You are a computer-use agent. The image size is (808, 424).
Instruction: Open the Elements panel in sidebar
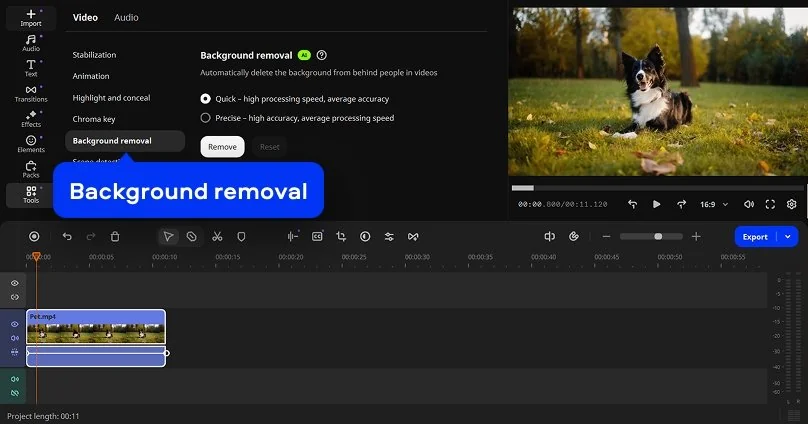pos(31,144)
